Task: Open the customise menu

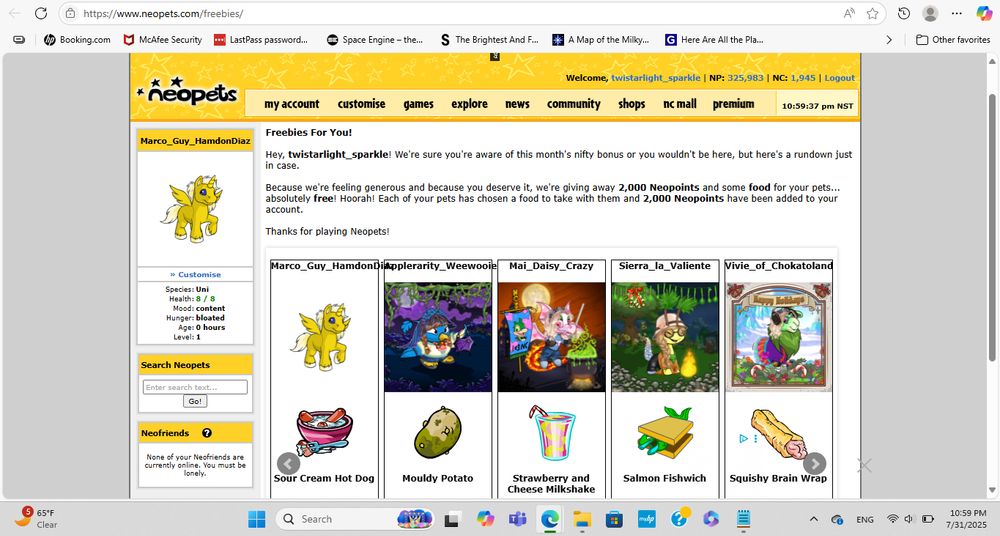Action: click(362, 104)
